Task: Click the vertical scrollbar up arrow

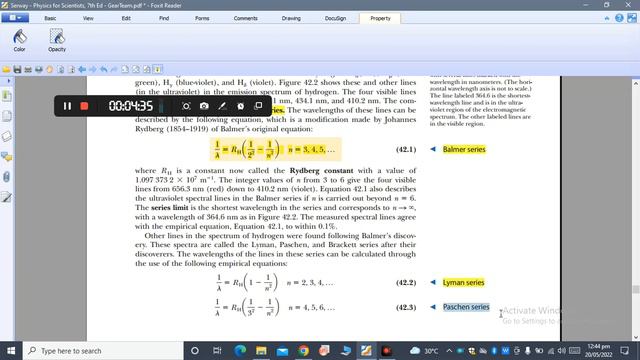Action: point(636,83)
